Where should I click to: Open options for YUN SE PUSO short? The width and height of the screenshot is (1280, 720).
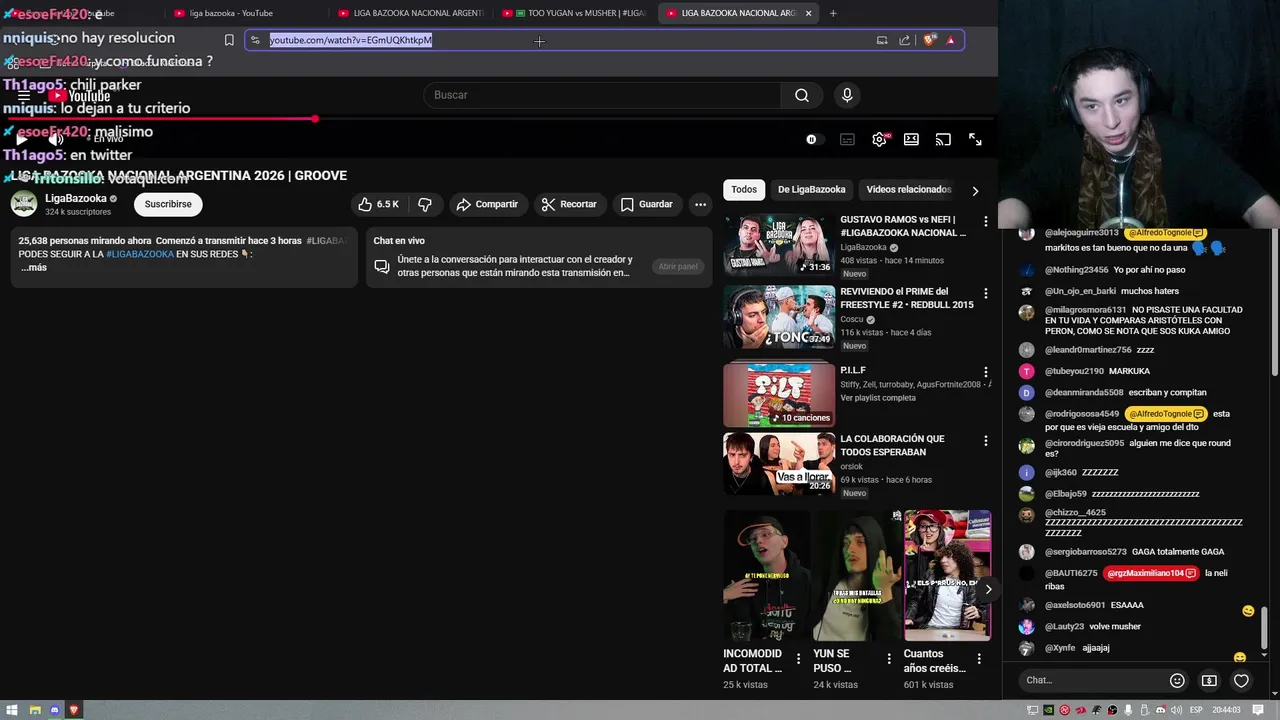pyautogui.click(x=889, y=658)
